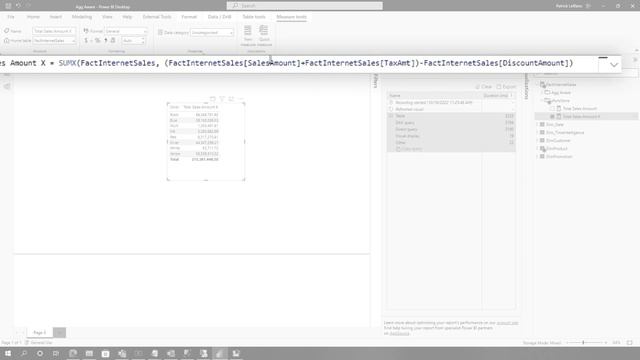The image size is (640, 360).
Task: Select the DAX query row
Action: tap(451, 122)
